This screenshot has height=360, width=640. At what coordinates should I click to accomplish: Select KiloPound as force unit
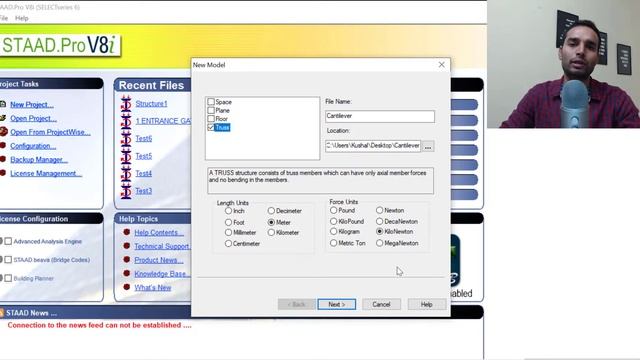point(333,221)
